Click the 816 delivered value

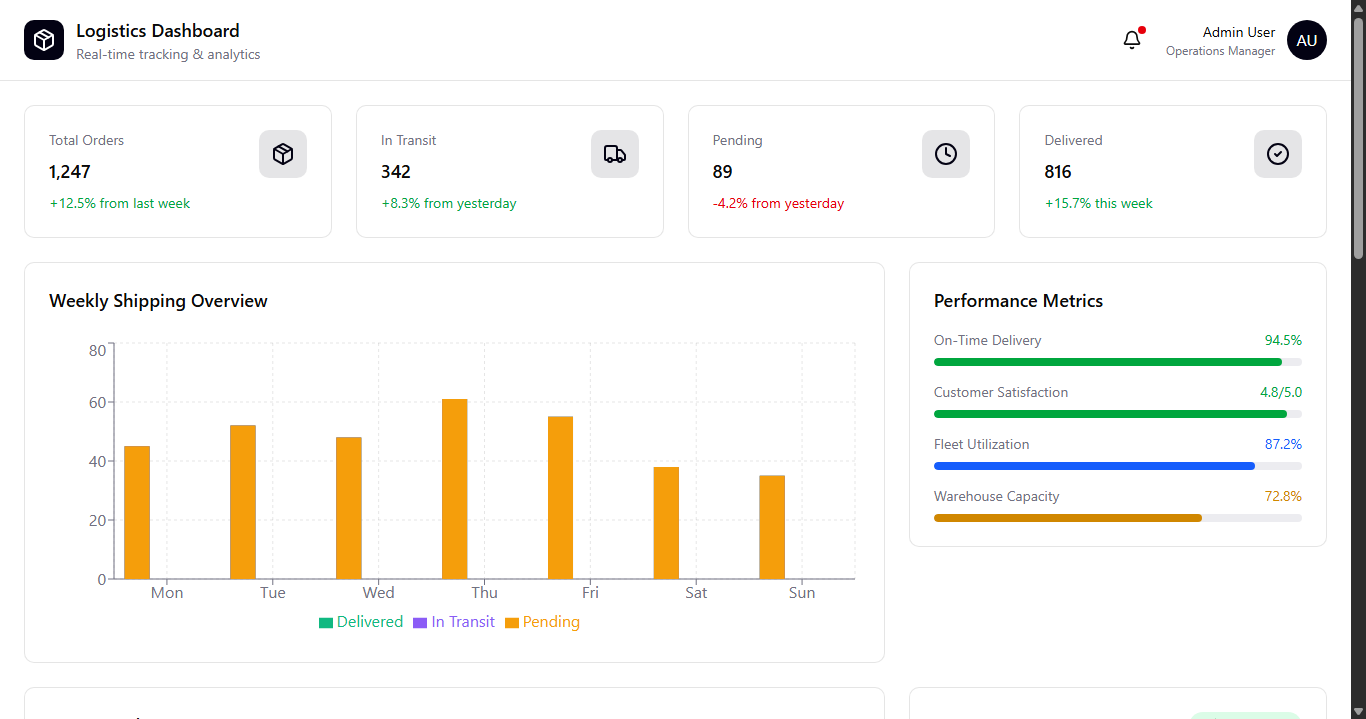1058,172
